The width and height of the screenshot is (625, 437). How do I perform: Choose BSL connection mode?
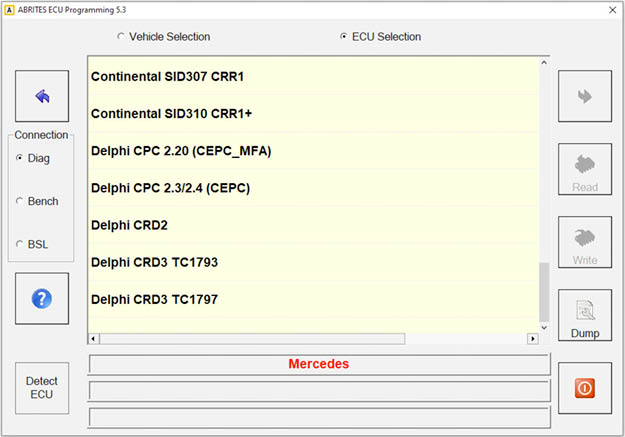(20, 244)
